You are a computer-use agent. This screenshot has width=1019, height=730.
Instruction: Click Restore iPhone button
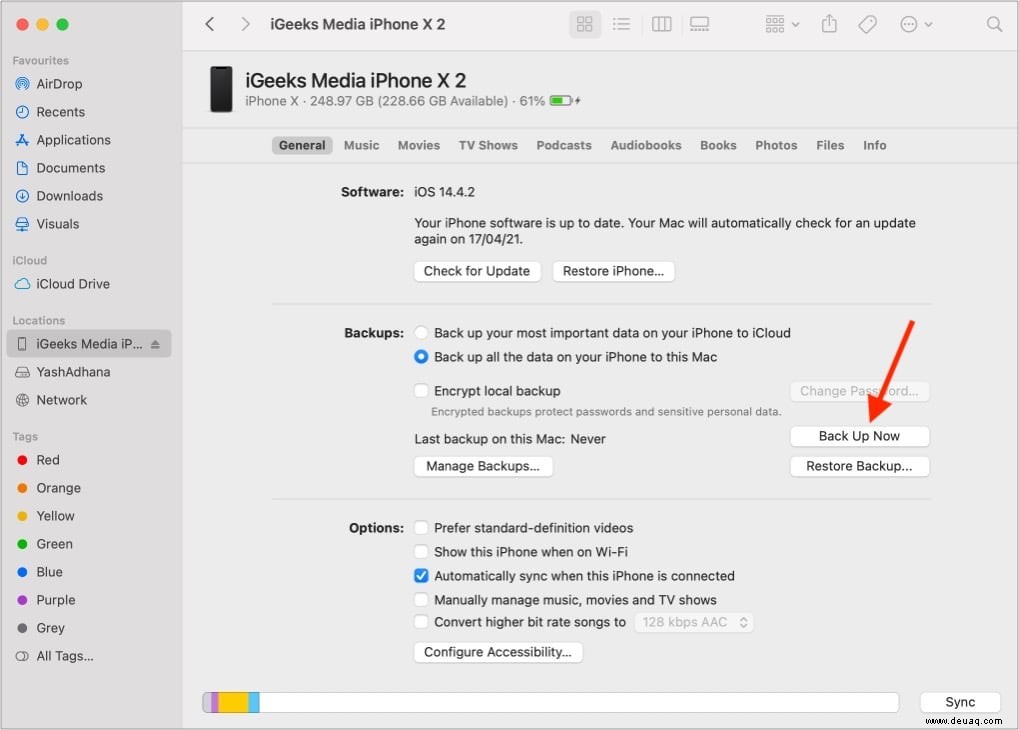613,271
